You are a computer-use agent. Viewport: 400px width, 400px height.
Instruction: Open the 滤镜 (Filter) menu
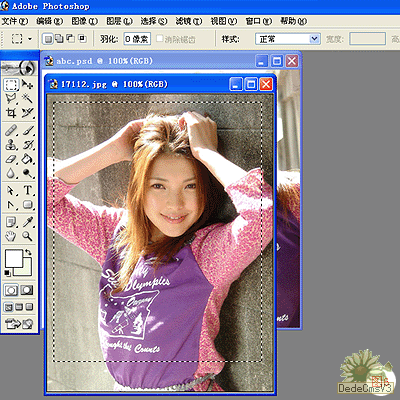[x=189, y=21]
